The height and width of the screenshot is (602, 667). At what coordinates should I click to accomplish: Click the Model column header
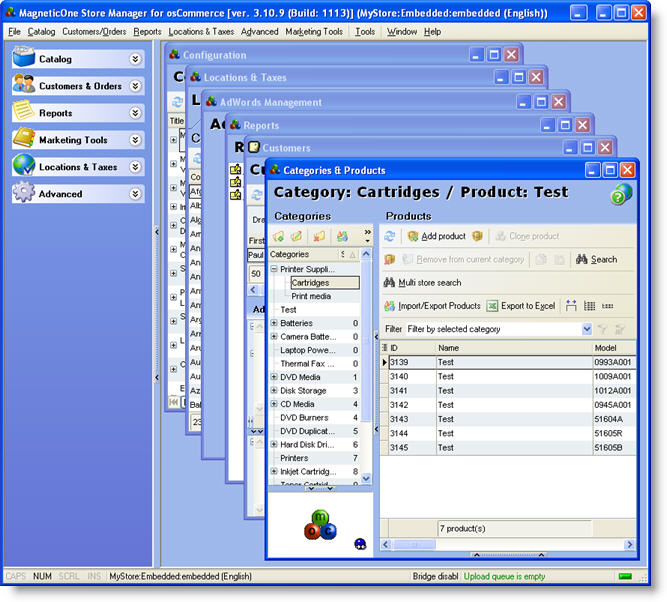(614, 348)
